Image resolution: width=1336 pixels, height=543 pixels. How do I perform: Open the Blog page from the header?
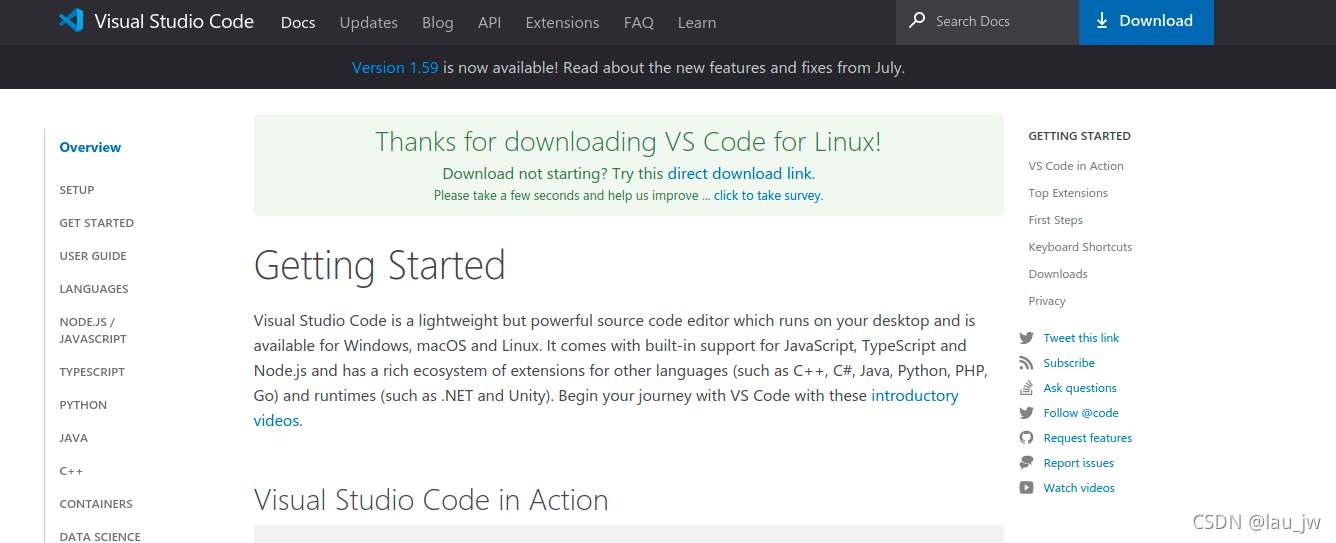click(438, 22)
